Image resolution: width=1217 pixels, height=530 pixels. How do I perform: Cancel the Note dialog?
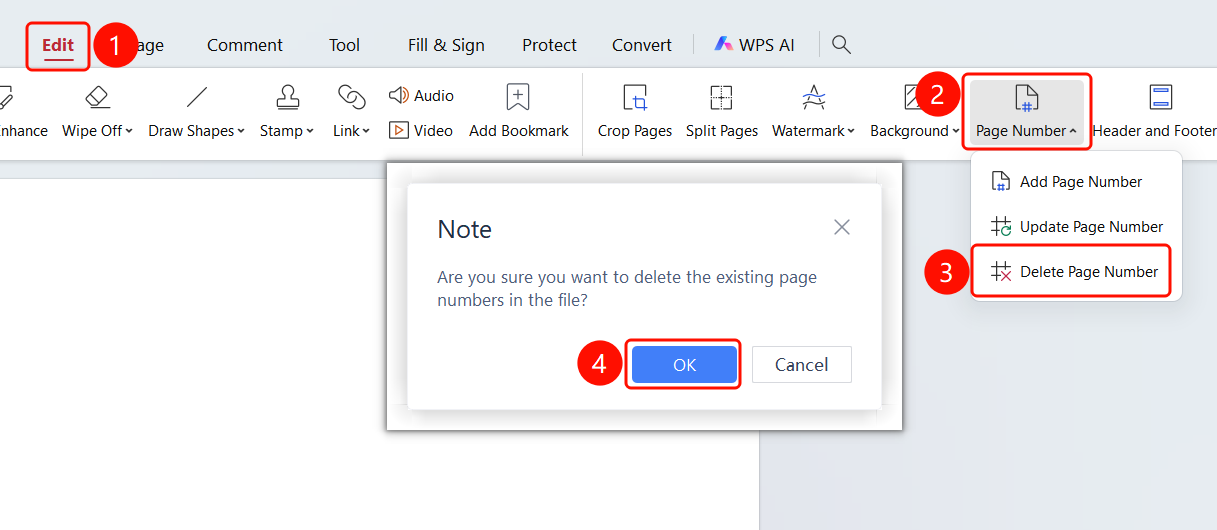click(x=802, y=365)
